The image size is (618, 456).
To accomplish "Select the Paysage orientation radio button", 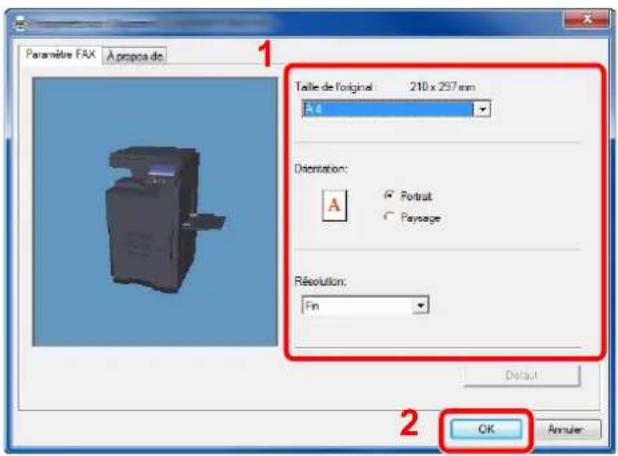I will coord(389,216).
